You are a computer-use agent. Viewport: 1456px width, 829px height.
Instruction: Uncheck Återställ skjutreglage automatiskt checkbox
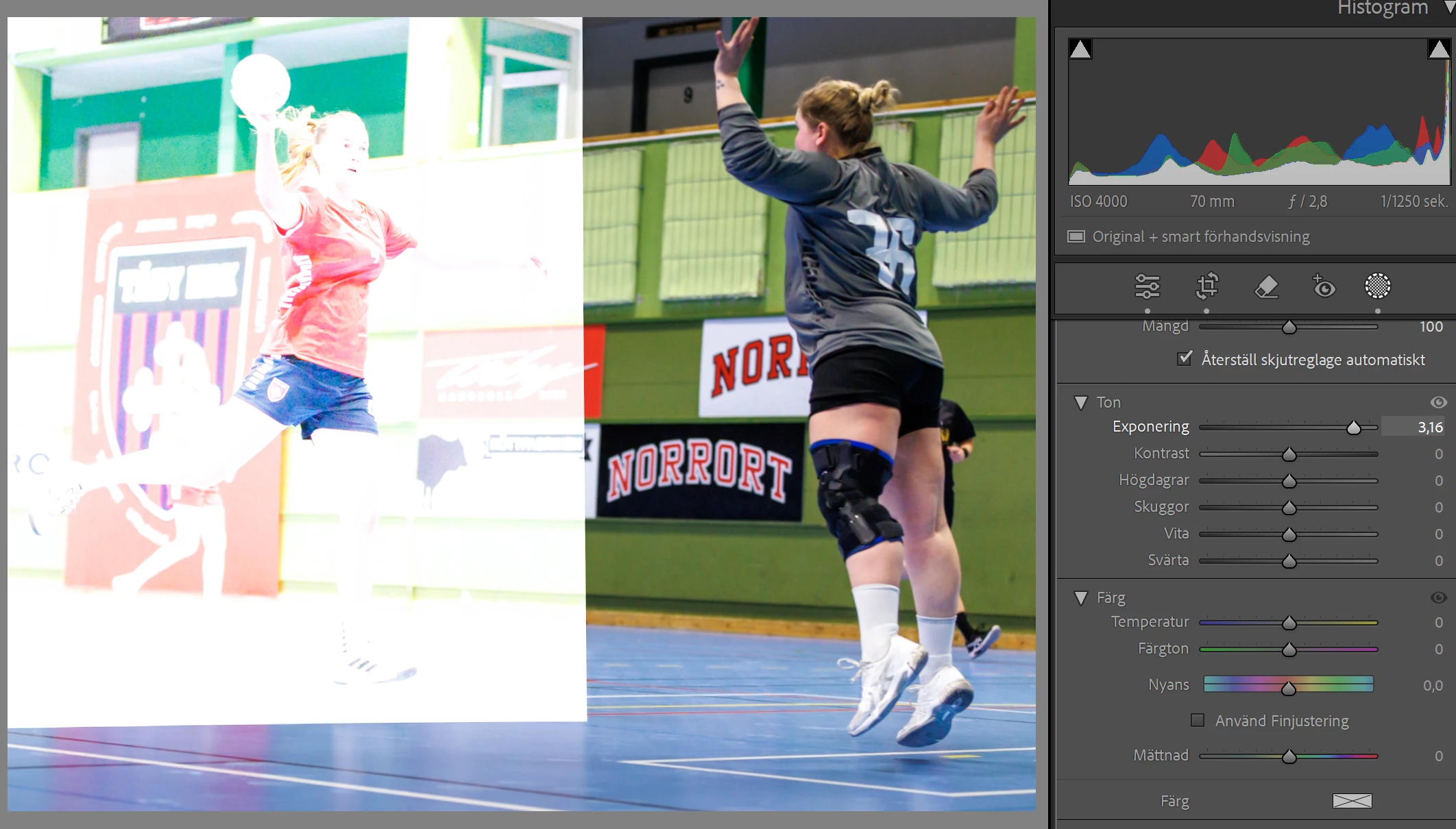coord(1185,358)
